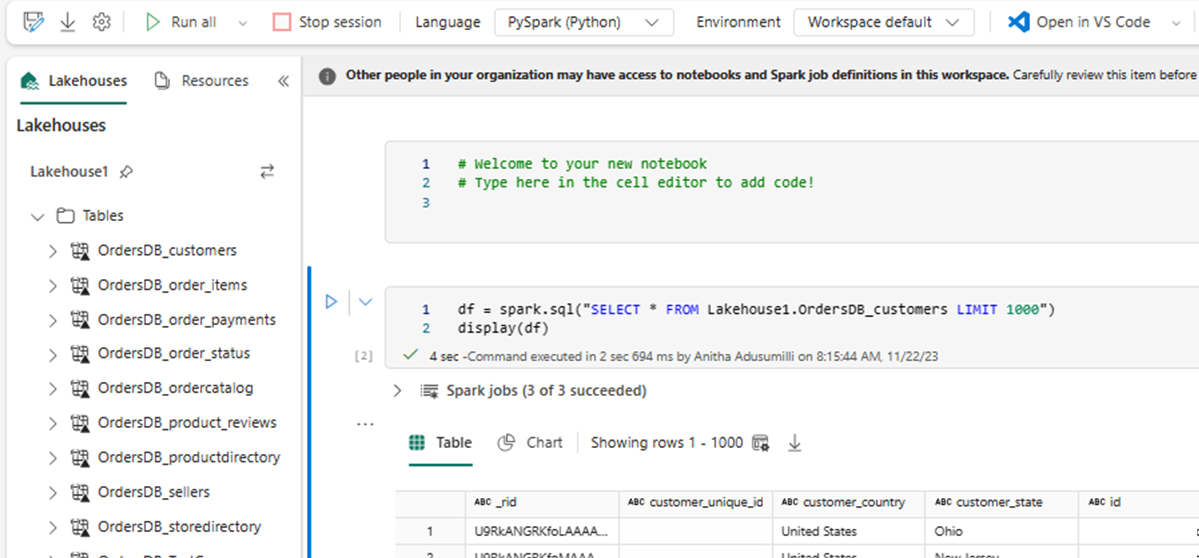Click the Lakehouse1 name
This screenshot has width=1199, height=558.
pos(69,171)
